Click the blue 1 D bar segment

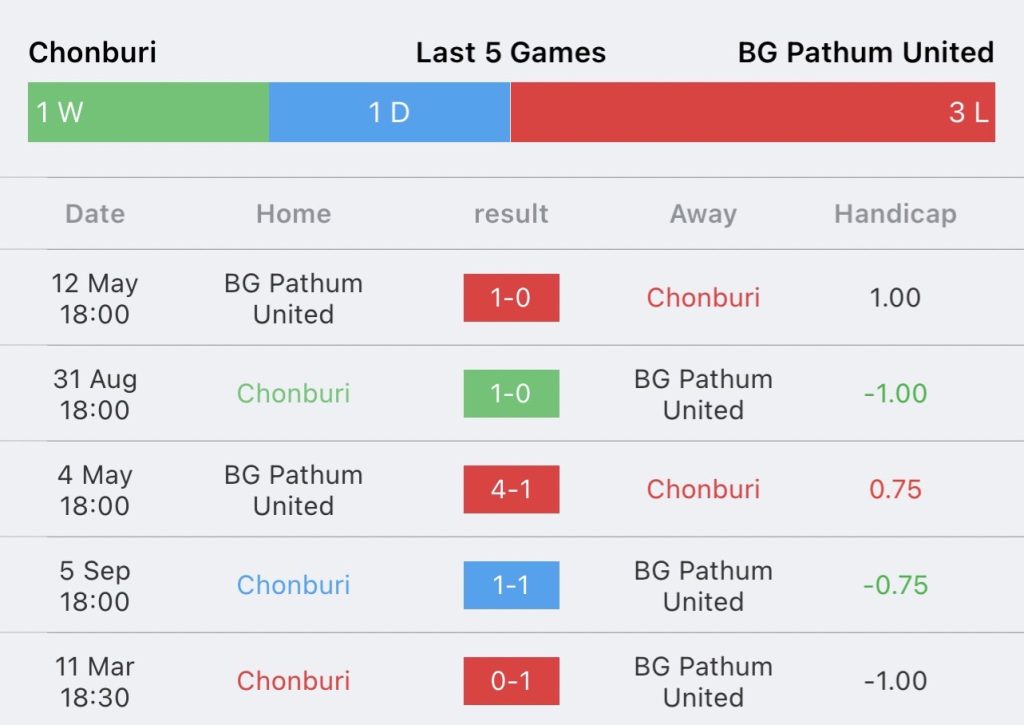(x=389, y=112)
